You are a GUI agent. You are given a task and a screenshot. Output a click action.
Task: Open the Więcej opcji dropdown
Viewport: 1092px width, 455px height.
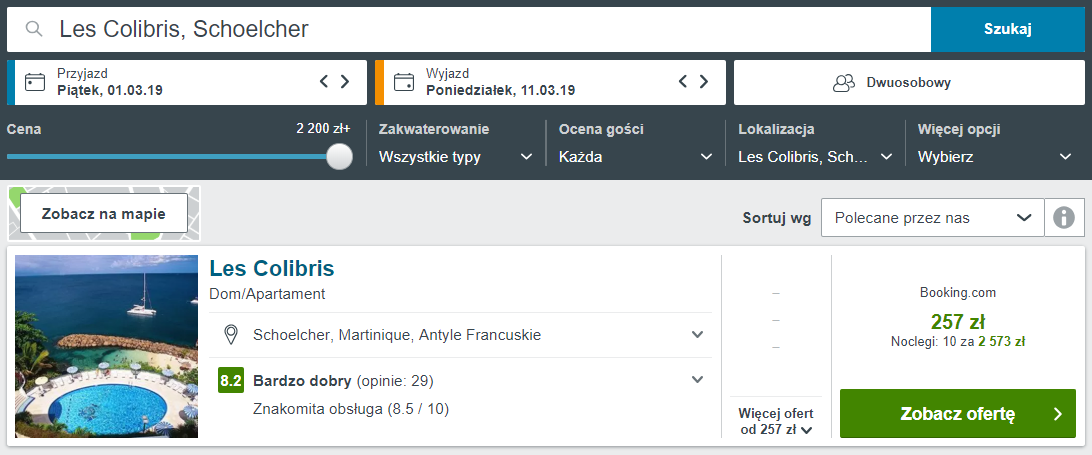point(995,157)
